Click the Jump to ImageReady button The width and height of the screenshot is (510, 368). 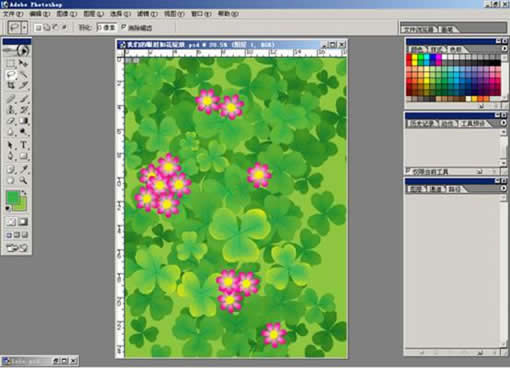point(16,248)
